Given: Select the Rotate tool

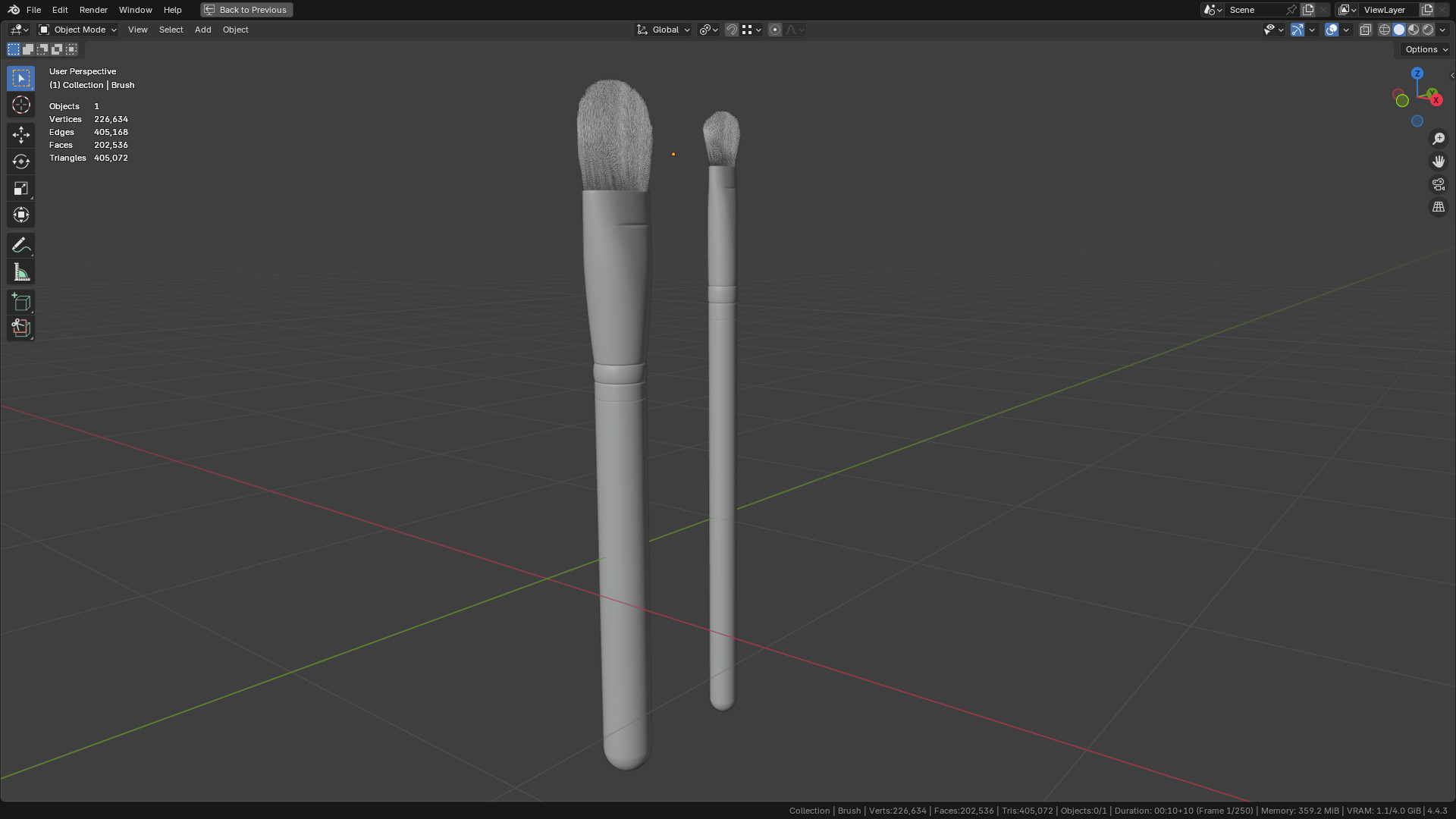Looking at the screenshot, I should click(x=20, y=162).
